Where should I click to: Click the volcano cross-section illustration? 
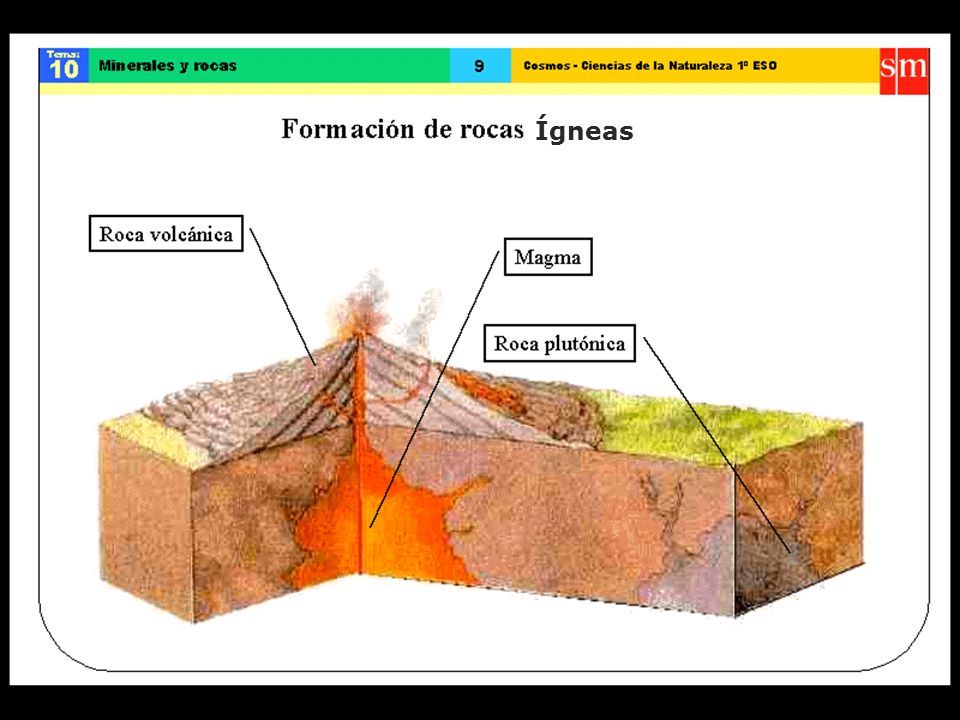click(481, 447)
